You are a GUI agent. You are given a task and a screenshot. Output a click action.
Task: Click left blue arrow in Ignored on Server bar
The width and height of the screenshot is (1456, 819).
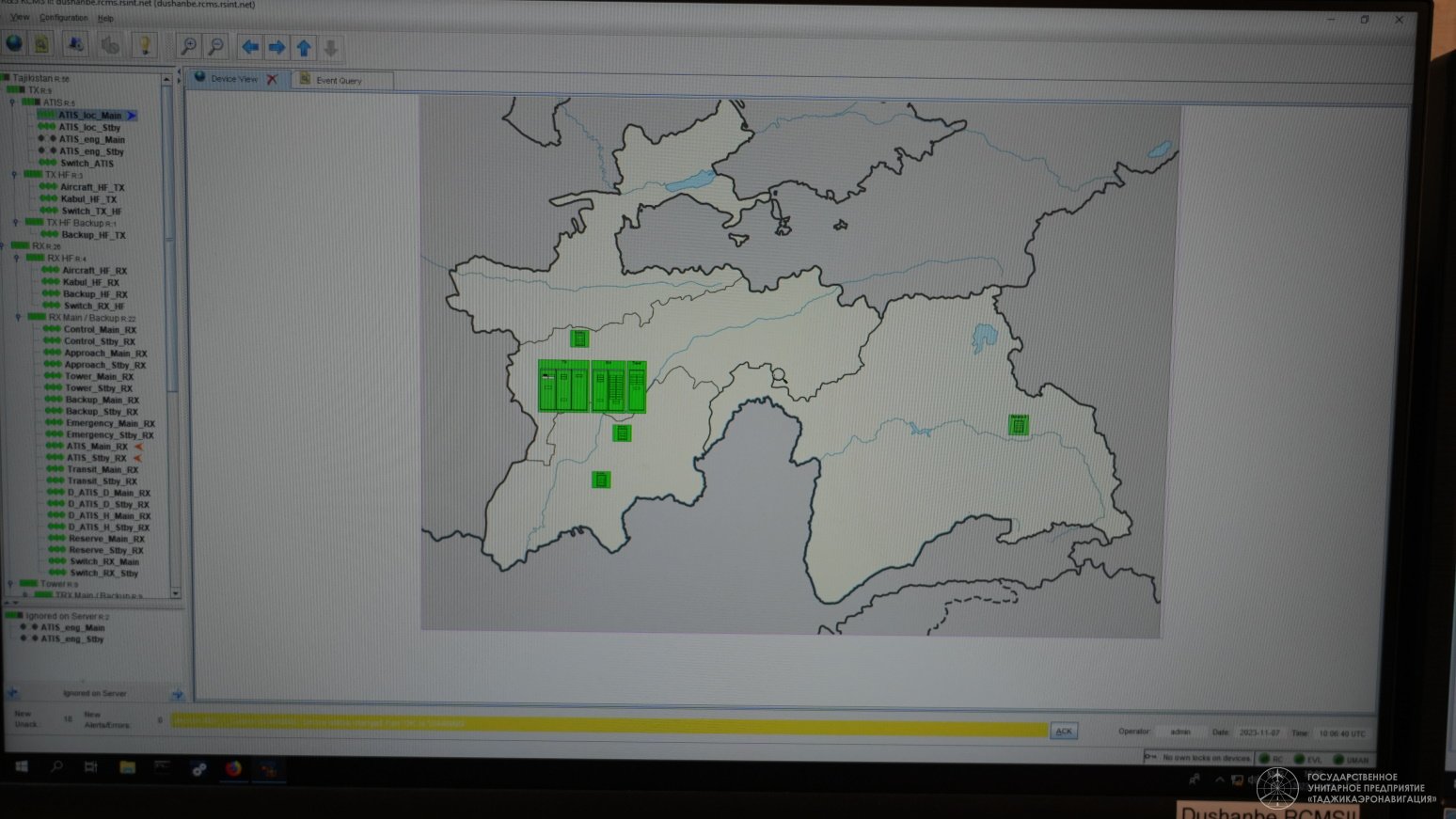[x=13, y=693]
